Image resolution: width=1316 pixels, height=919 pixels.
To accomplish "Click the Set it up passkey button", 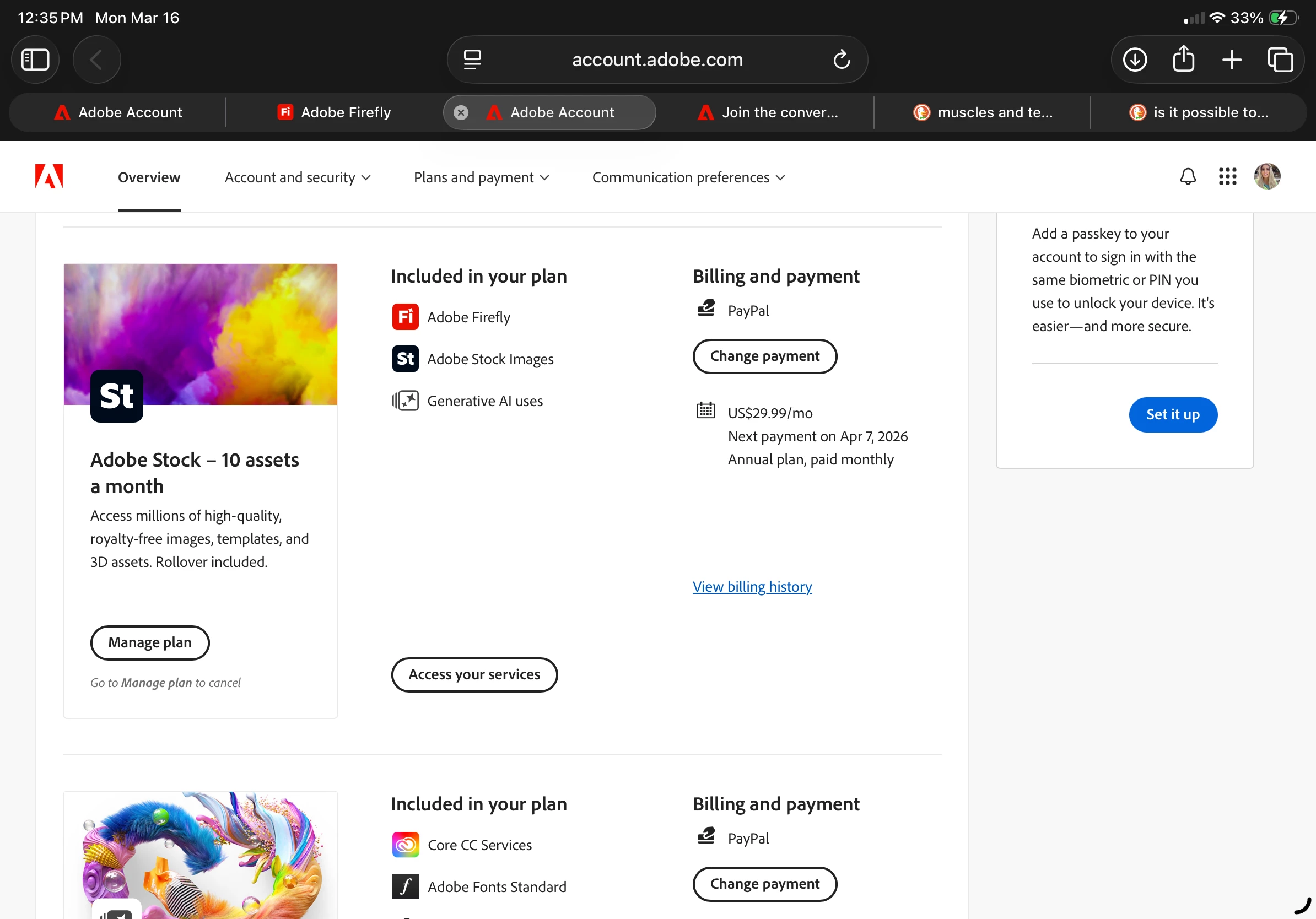I will [x=1172, y=414].
